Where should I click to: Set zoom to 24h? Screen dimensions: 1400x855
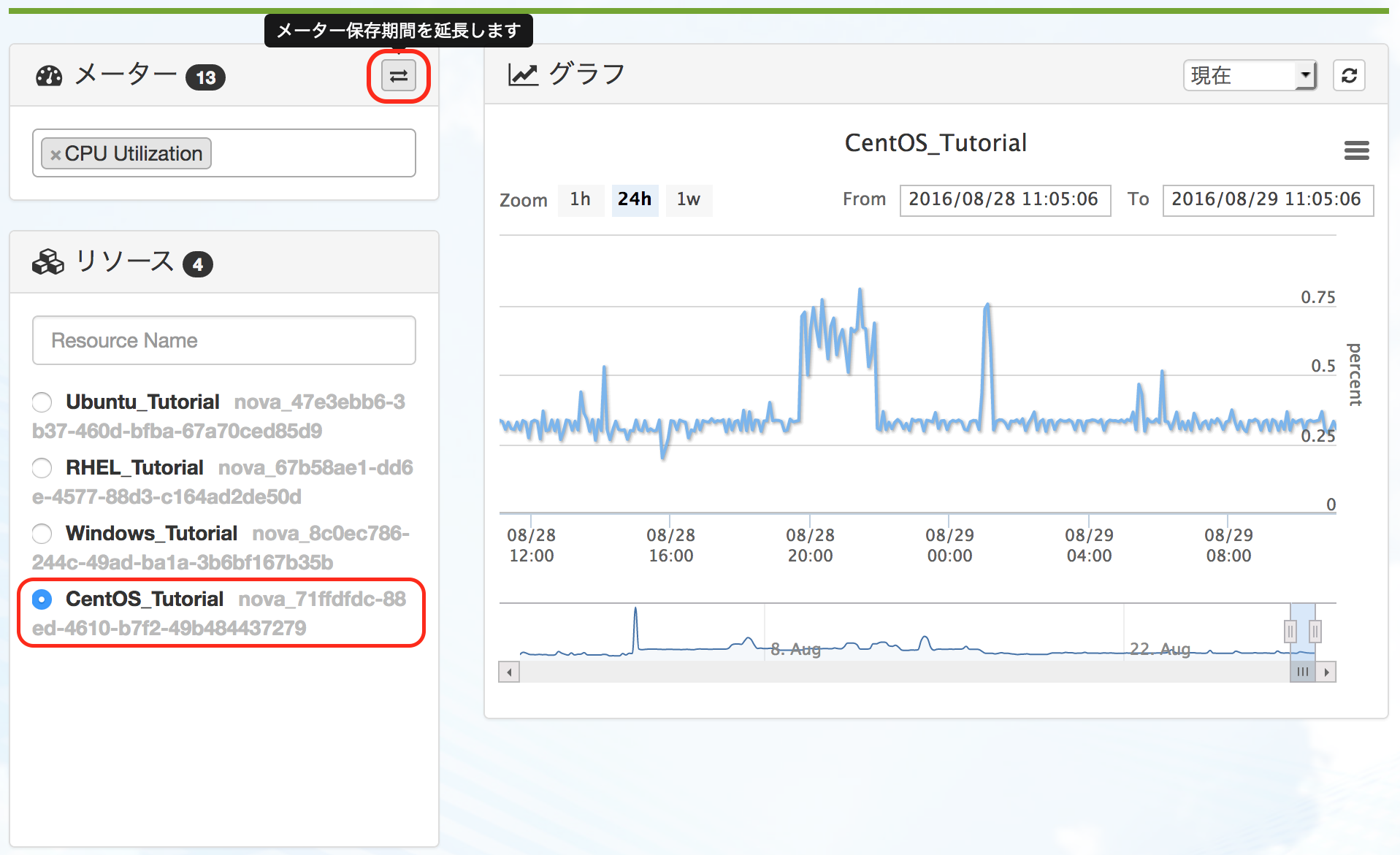pyautogui.click(x=635, y=199)
